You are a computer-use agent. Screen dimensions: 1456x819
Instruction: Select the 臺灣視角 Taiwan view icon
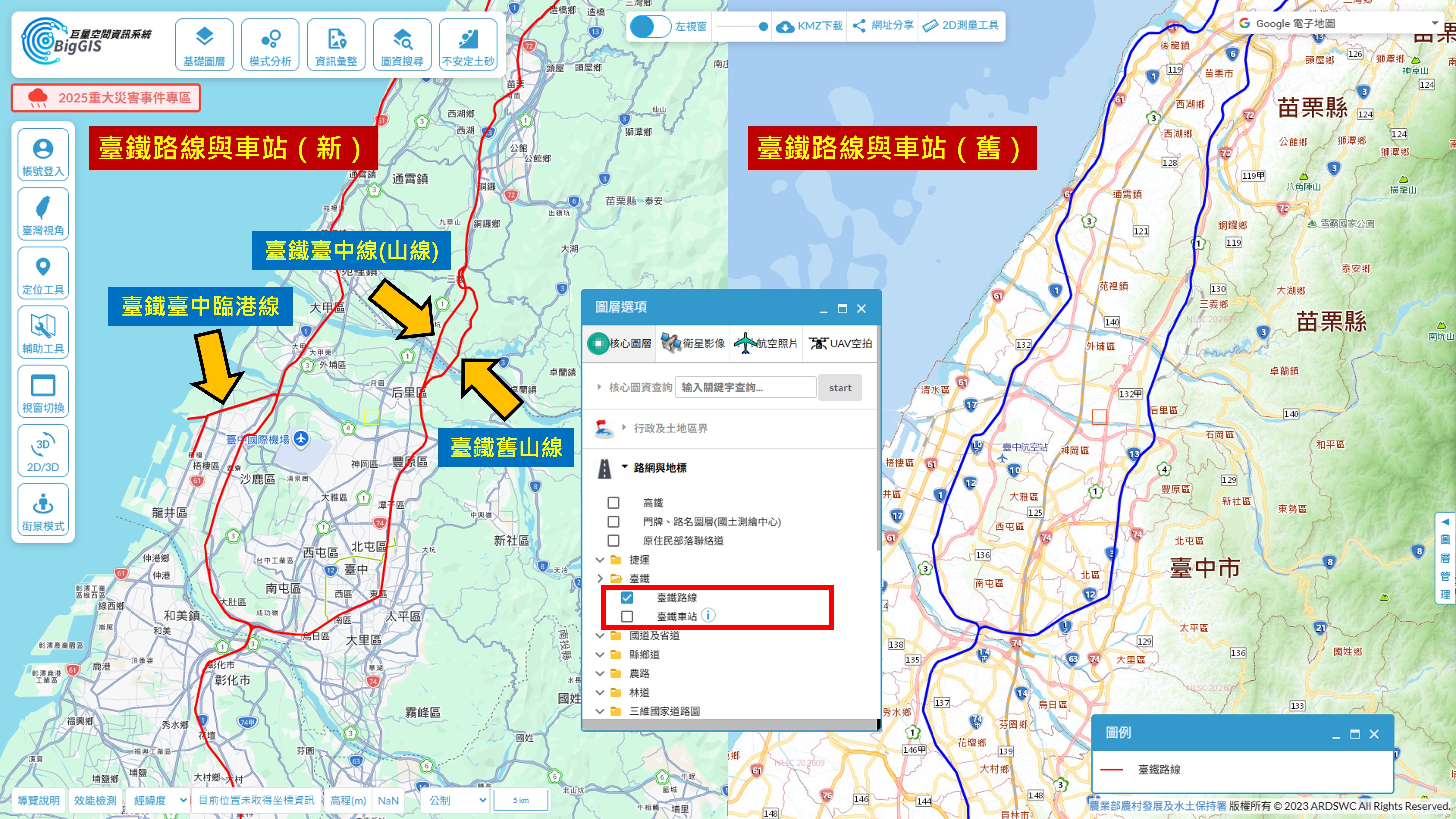point(43,214)
